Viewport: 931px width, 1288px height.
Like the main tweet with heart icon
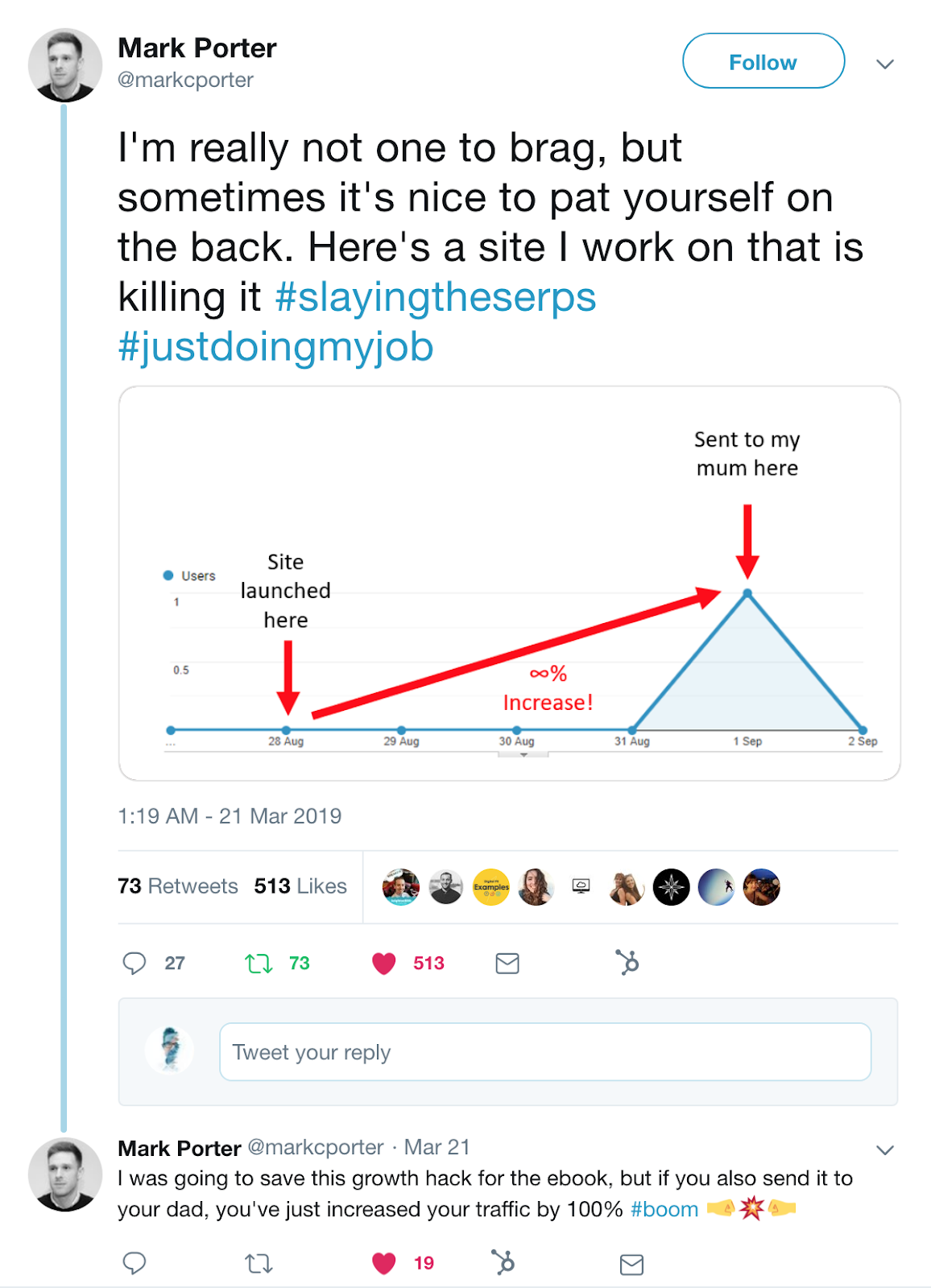pyautogui.click(x=384, y=963)
